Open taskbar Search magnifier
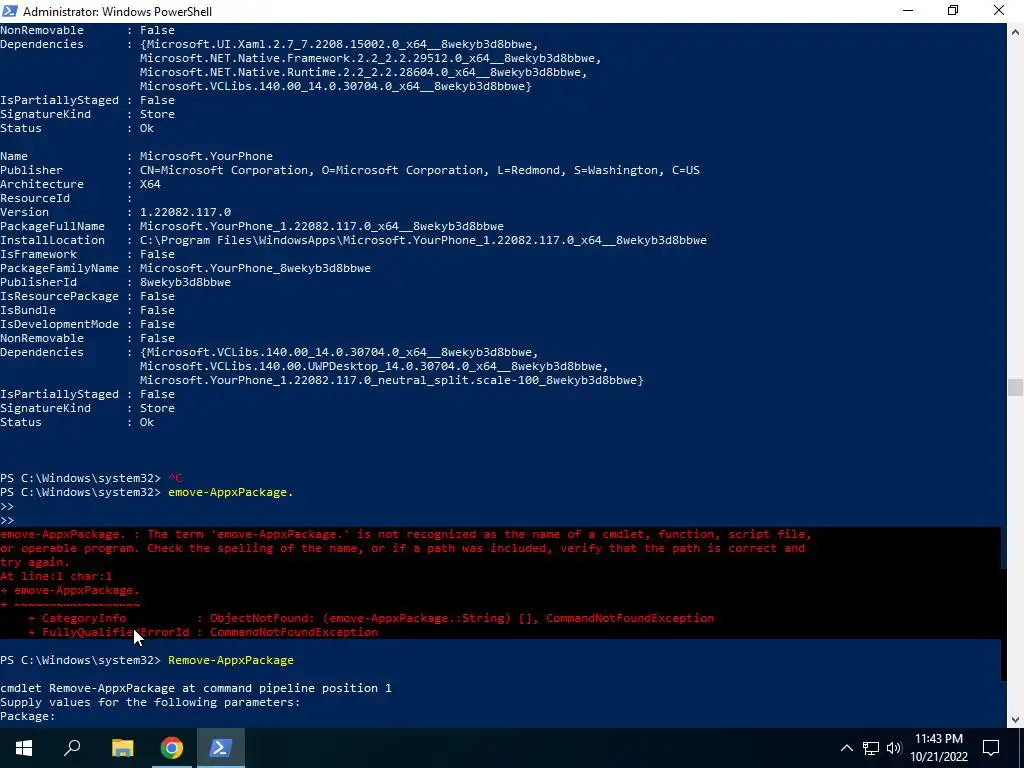 [x=72, y=748]
